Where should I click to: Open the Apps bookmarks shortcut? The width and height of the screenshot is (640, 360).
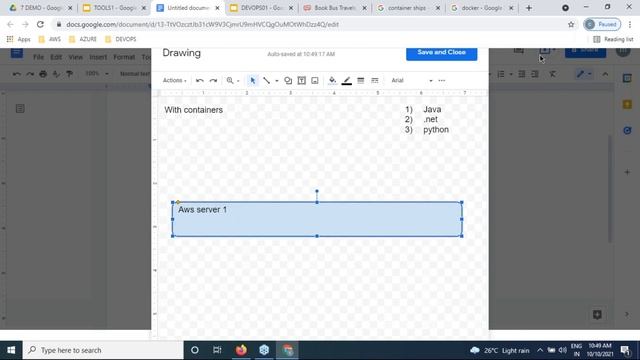click(18, 39)
